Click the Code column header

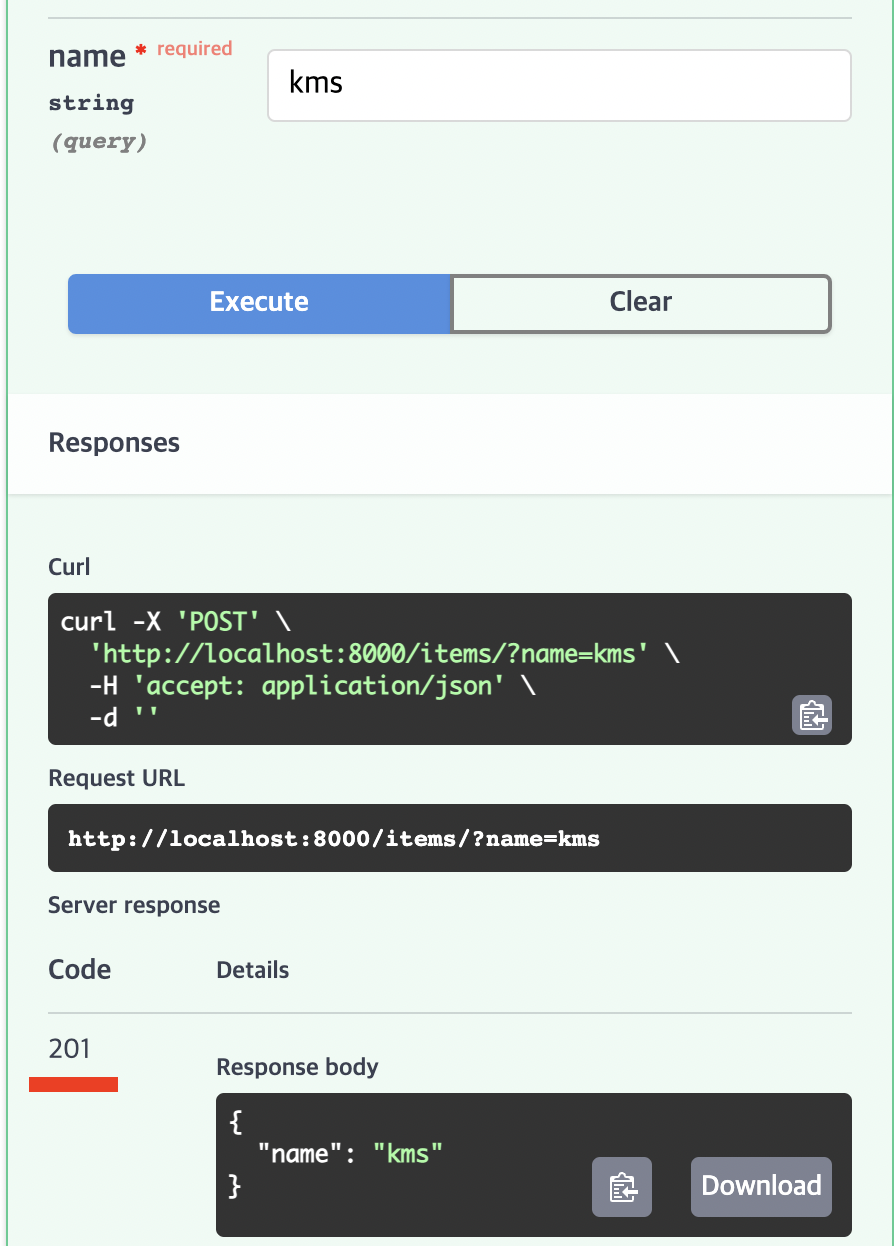click(80, 970)
